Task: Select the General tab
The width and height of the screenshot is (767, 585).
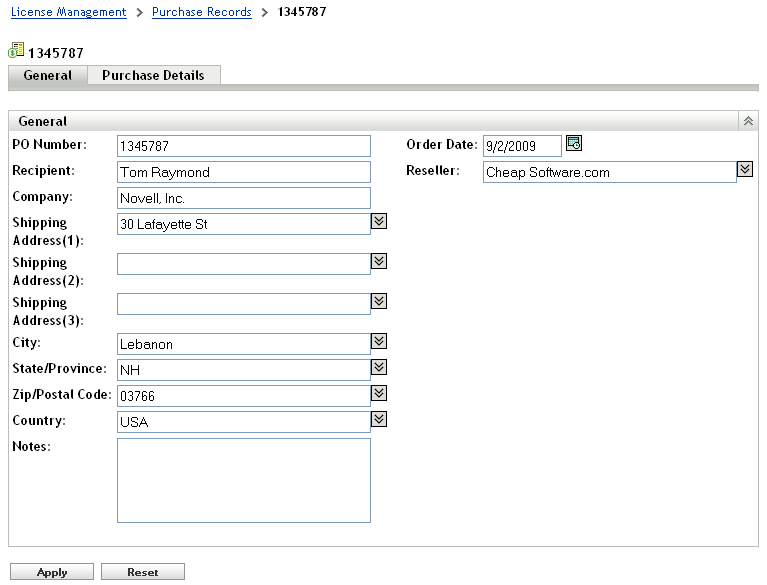Action: [47, 76]
